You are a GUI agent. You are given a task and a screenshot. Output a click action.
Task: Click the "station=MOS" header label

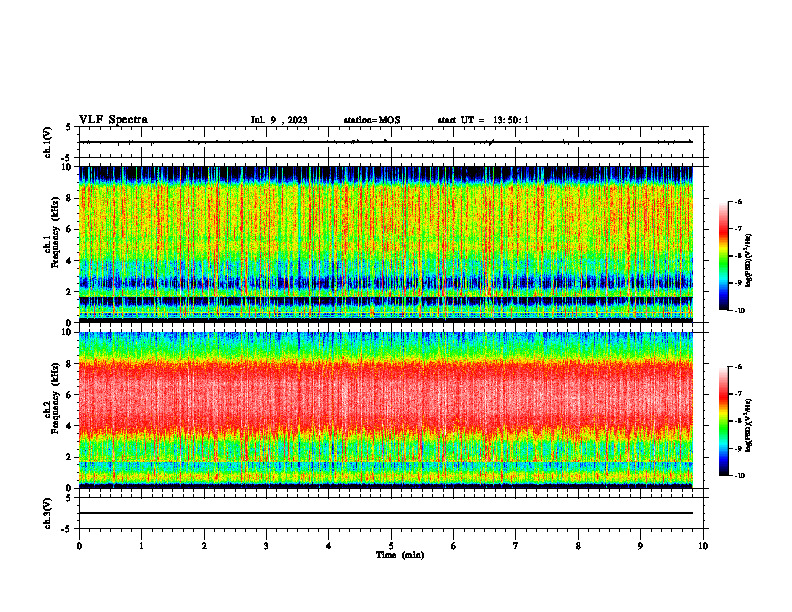point(372,120)
